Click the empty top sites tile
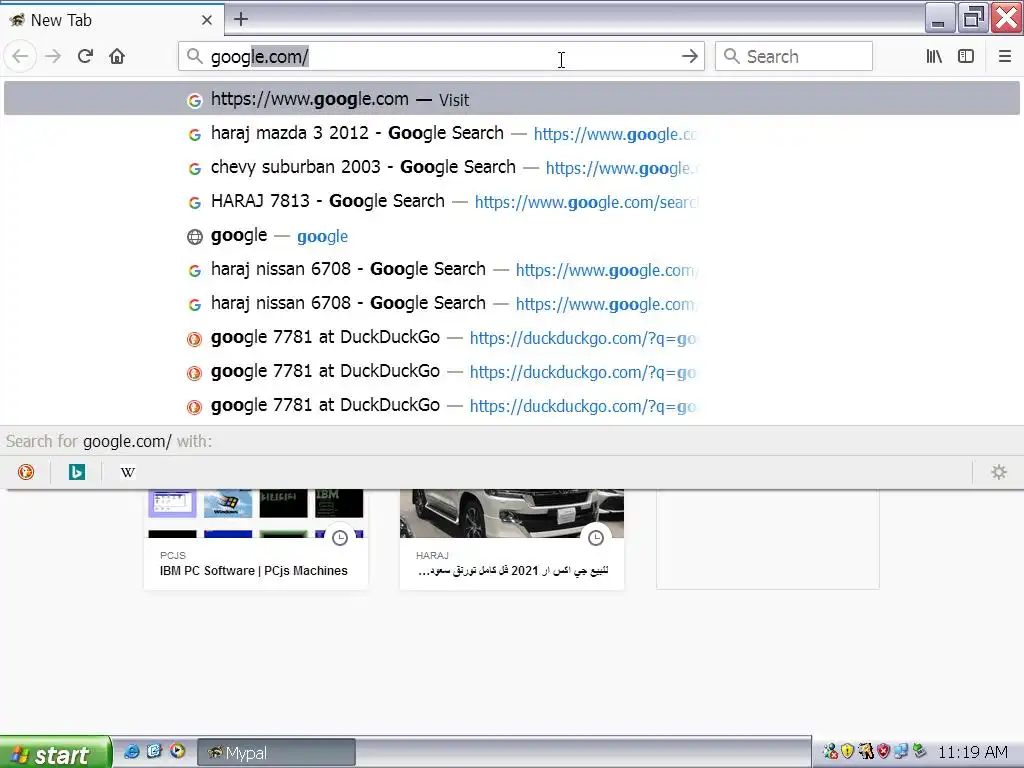This screenshot has width=1024, height=768. [768, 539]
